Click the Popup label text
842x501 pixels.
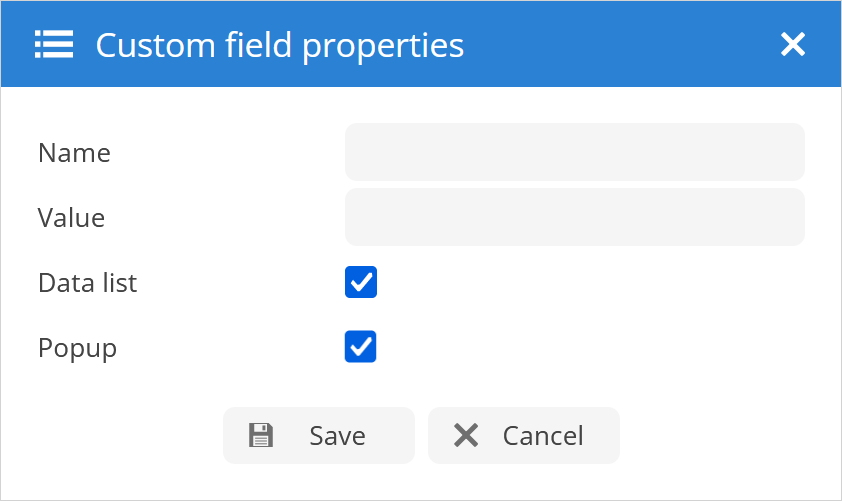(x=77, y=348)
